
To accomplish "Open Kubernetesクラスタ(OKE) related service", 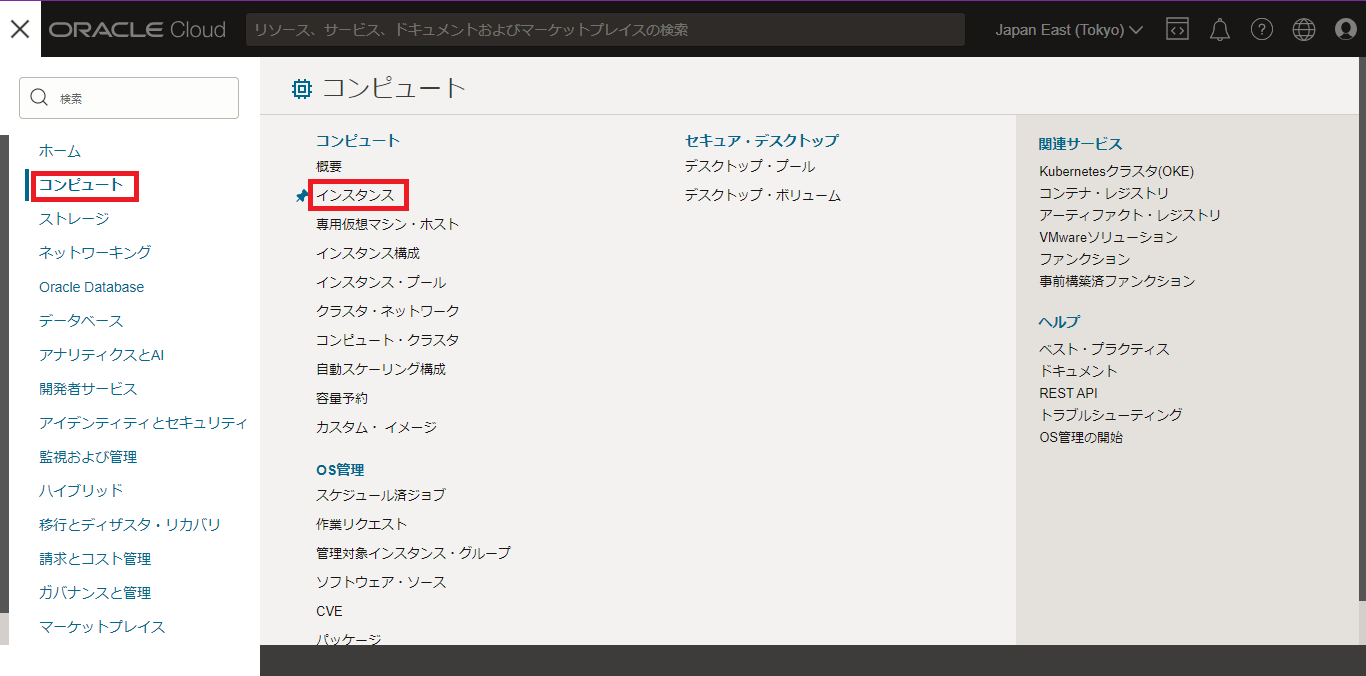I will 1116,171.
